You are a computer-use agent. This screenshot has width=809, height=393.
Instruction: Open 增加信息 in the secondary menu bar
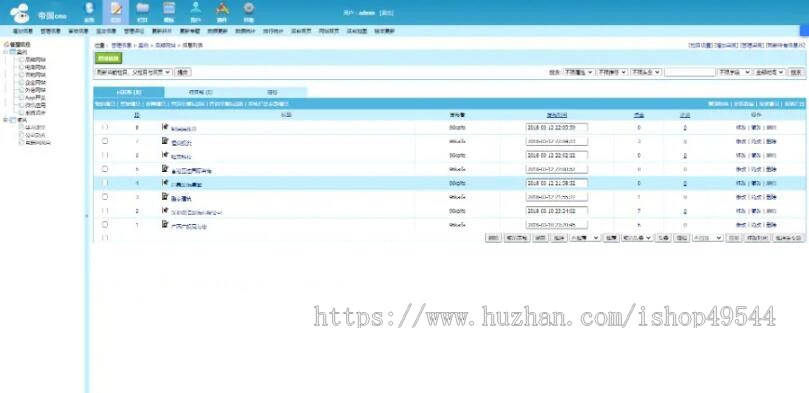(22, 31)
